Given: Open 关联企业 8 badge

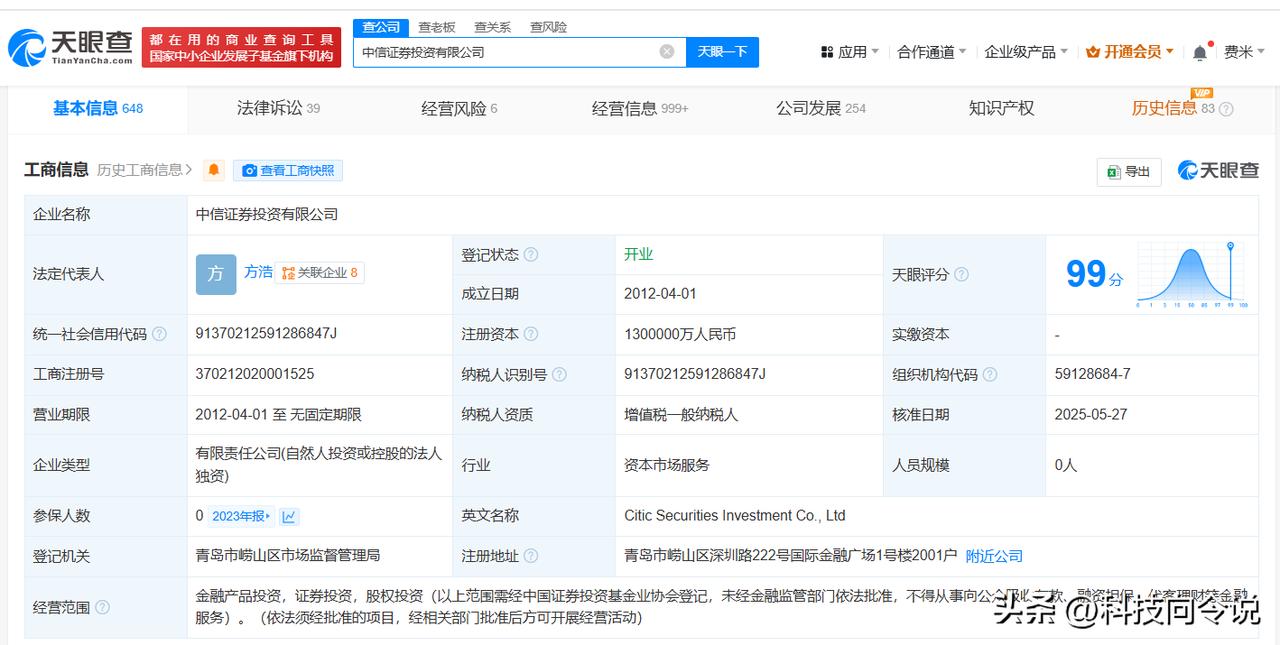Looking at the screenshot, I should (x=320, y=272).
